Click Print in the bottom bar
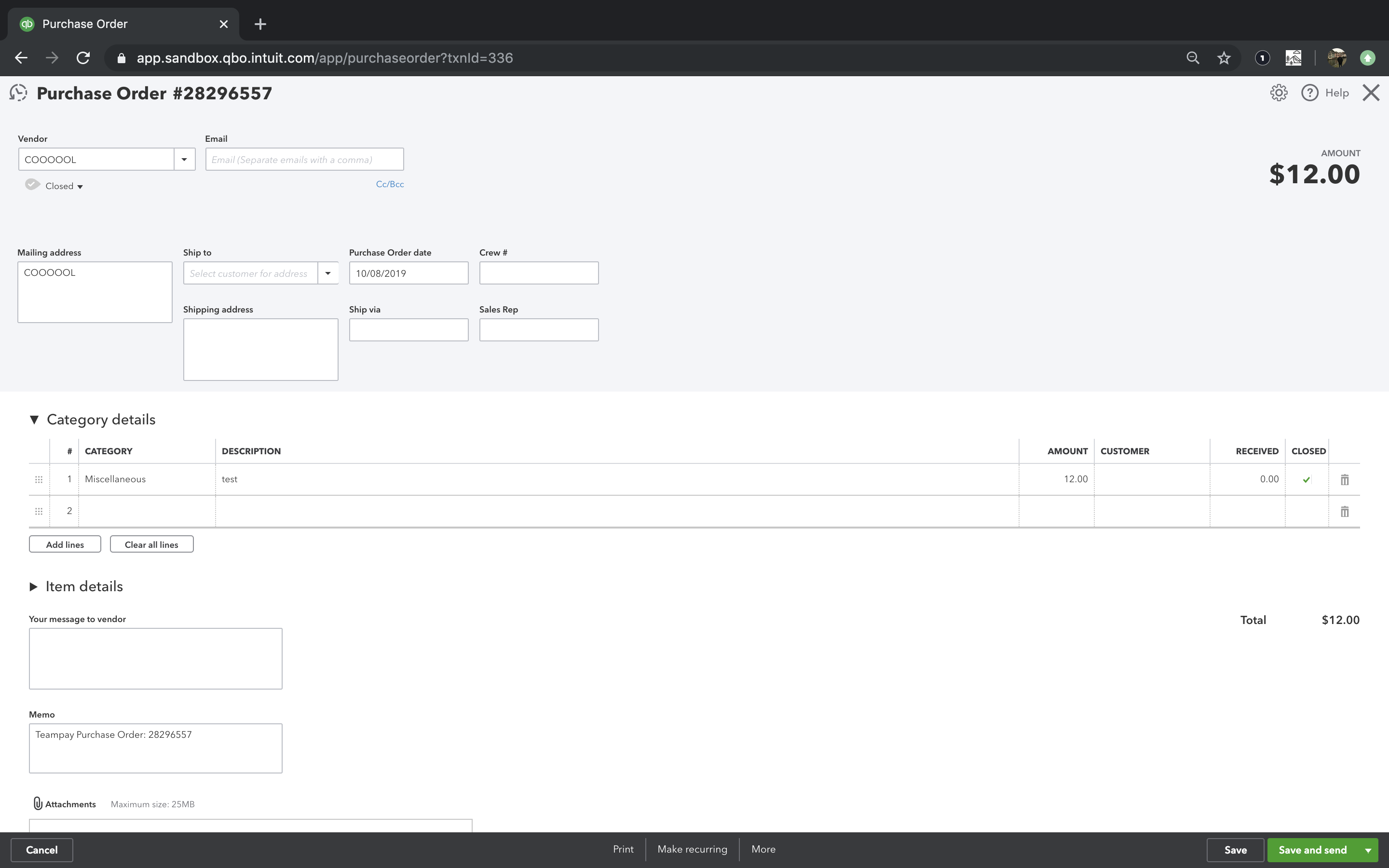1389x868 pixels. pyautogui.click(x=623, y=849)
